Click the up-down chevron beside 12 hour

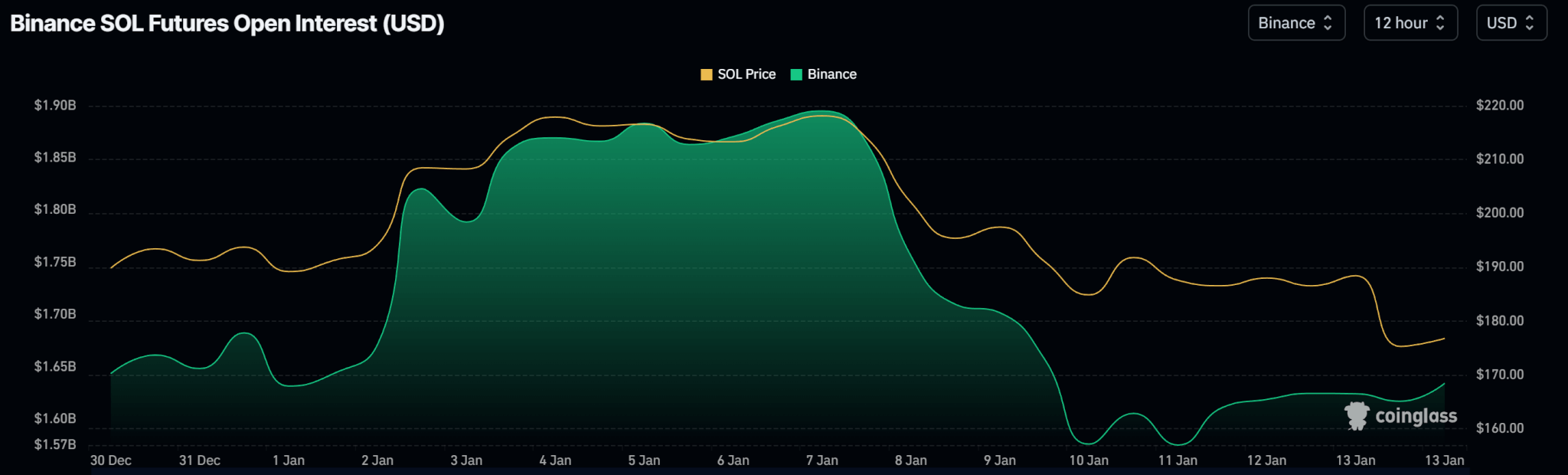tap(1440, 23)
